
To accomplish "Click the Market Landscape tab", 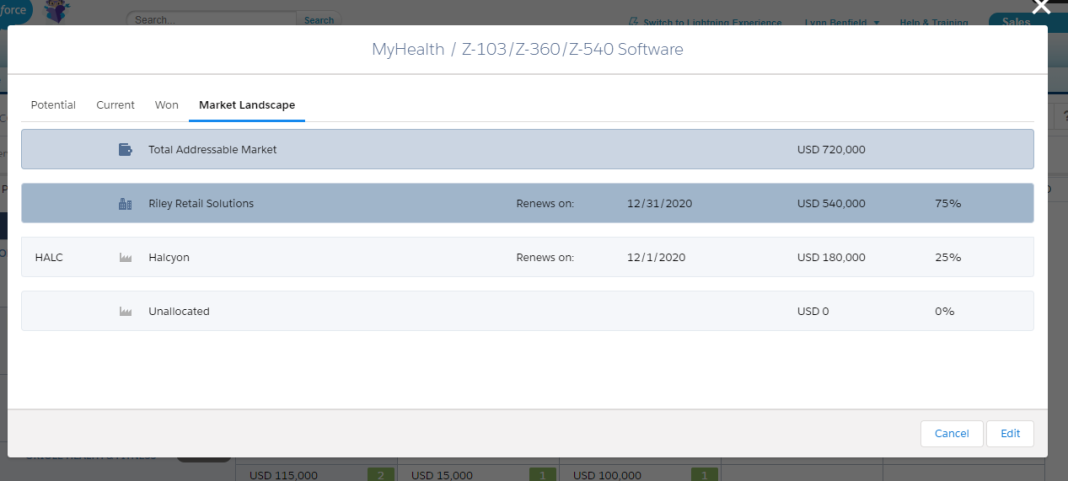I will (247, 105).
